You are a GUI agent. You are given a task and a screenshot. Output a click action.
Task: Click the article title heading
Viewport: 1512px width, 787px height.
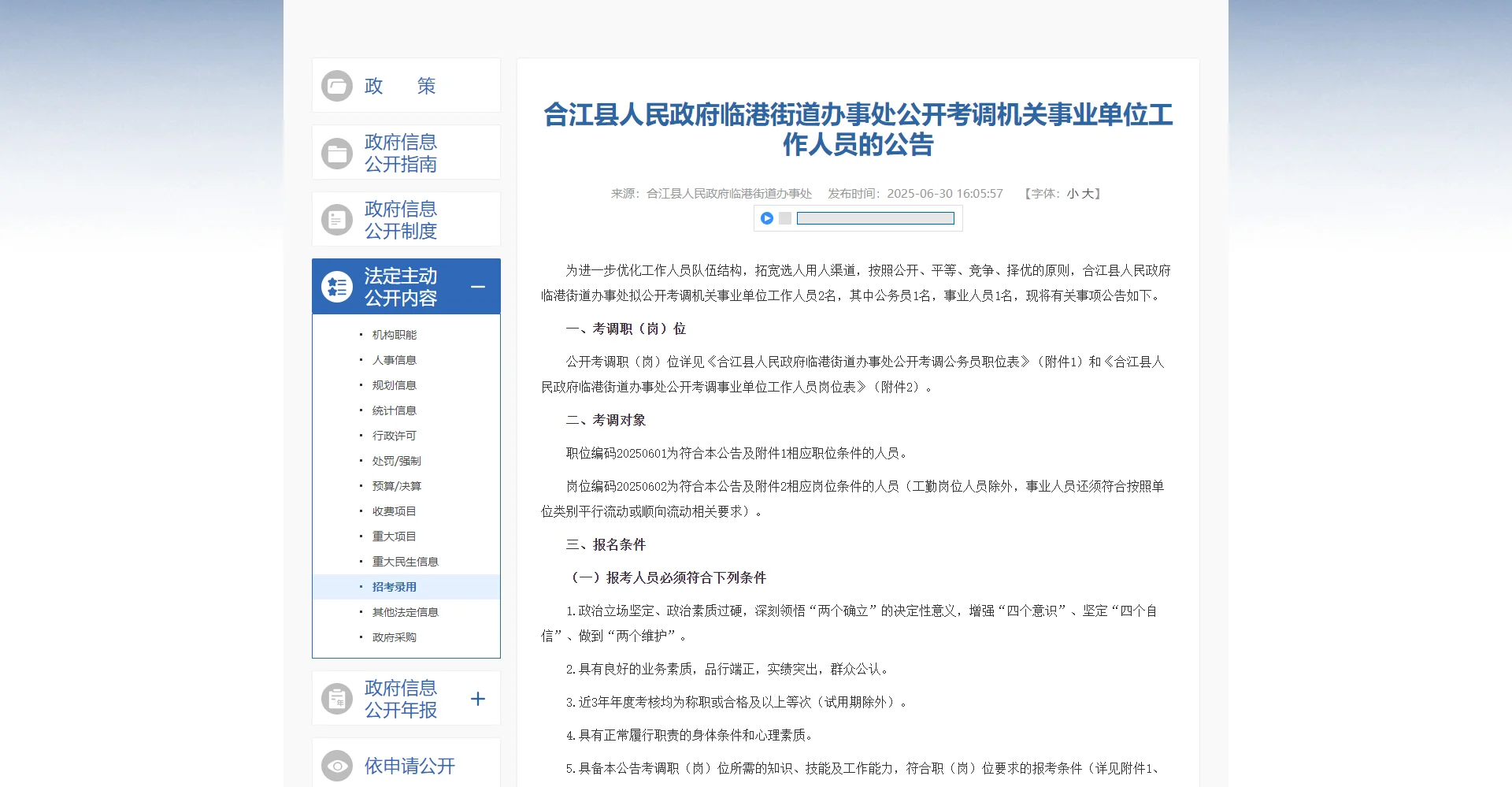pyautogui.click(x=858, y=130)
